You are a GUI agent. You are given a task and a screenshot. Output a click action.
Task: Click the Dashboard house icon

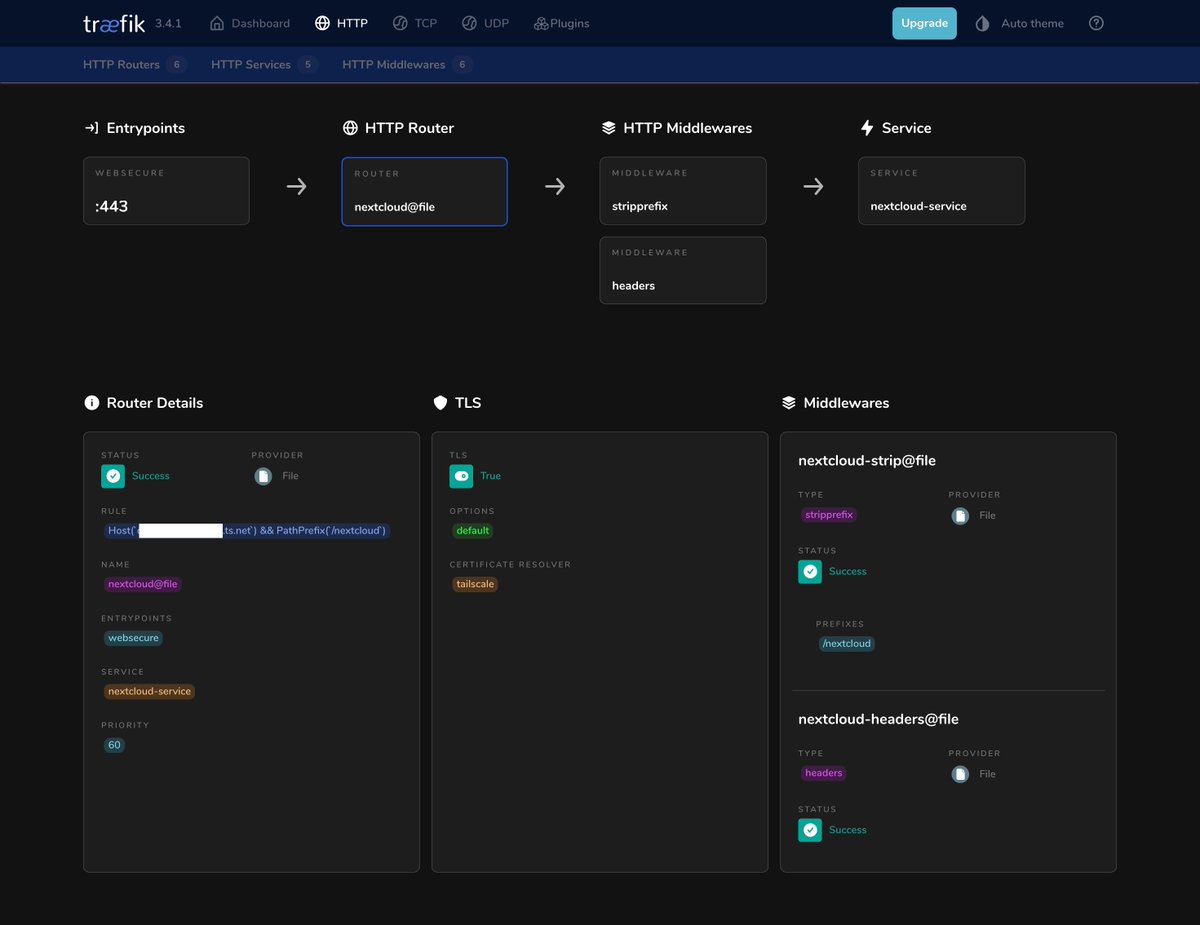[217, 23]
